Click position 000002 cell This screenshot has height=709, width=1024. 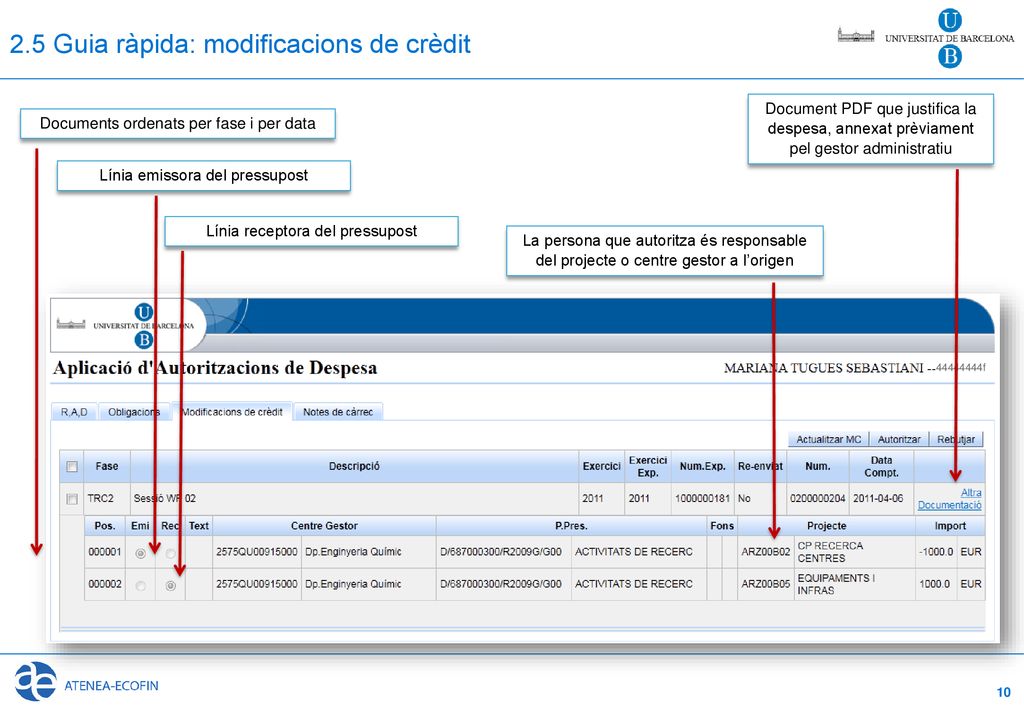[x=104, y=584]
